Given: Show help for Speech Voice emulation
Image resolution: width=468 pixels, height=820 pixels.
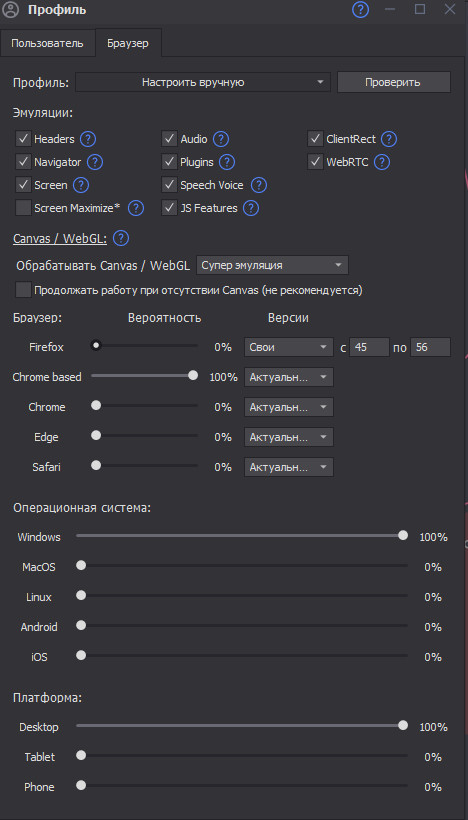Looking at the screenshot, I should click(x=259, y=185).
